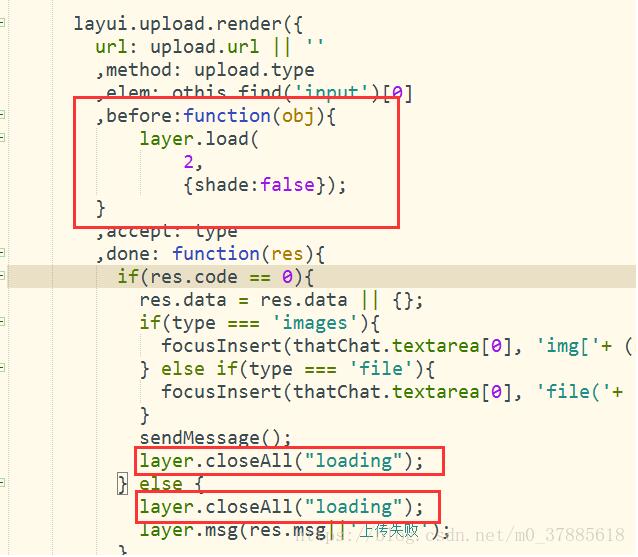
Task: Fold the layer.load( call in gutter
Action: pyautogui.click(x=3, y=138)
